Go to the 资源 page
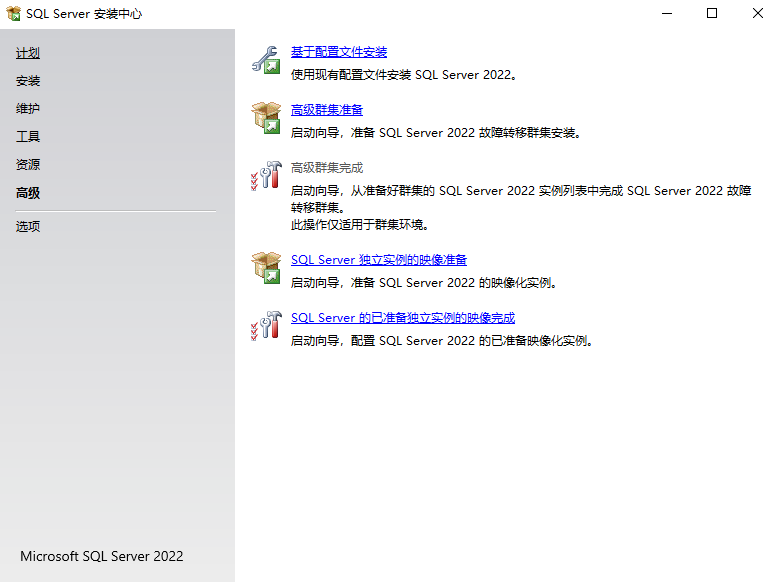The width and height of the screenshot is (778, 582). tap(28, 164)
